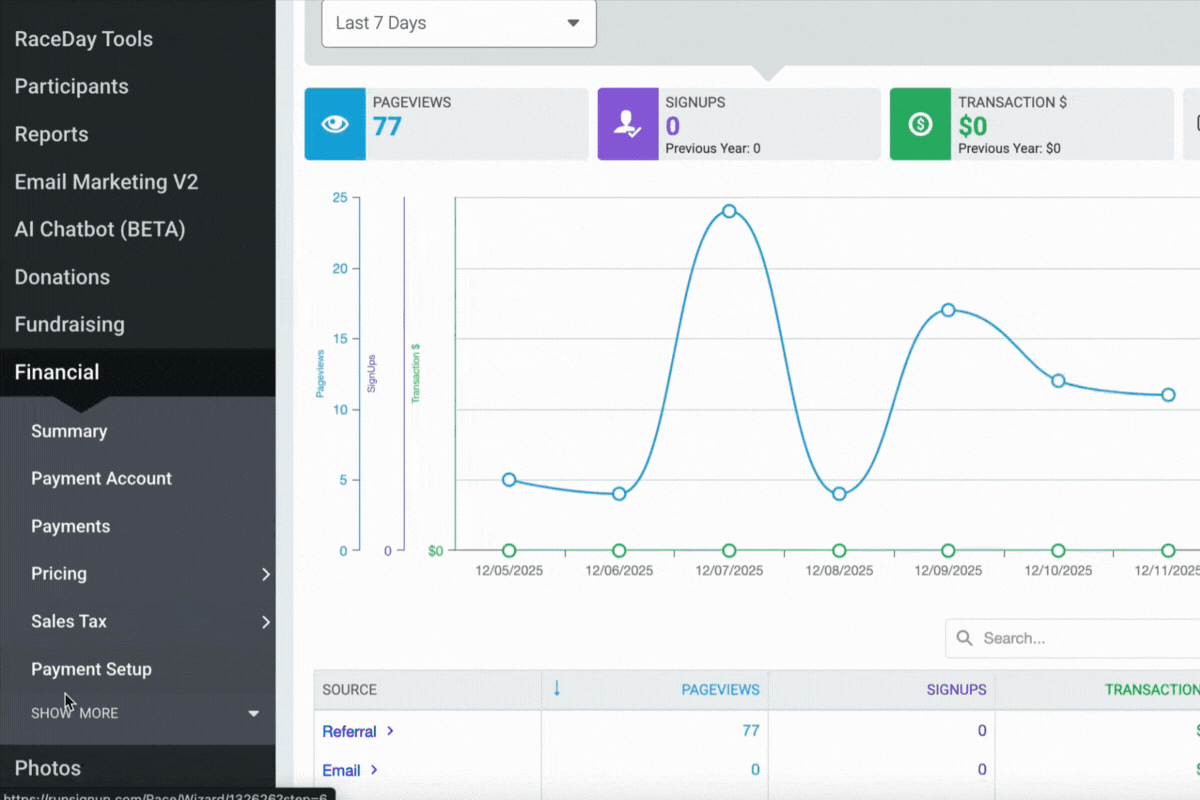Click the Transaction dollar icon tile
The width and height of the screenshot is (1200, 800).
pyautogui.click(x=920, y=124)
